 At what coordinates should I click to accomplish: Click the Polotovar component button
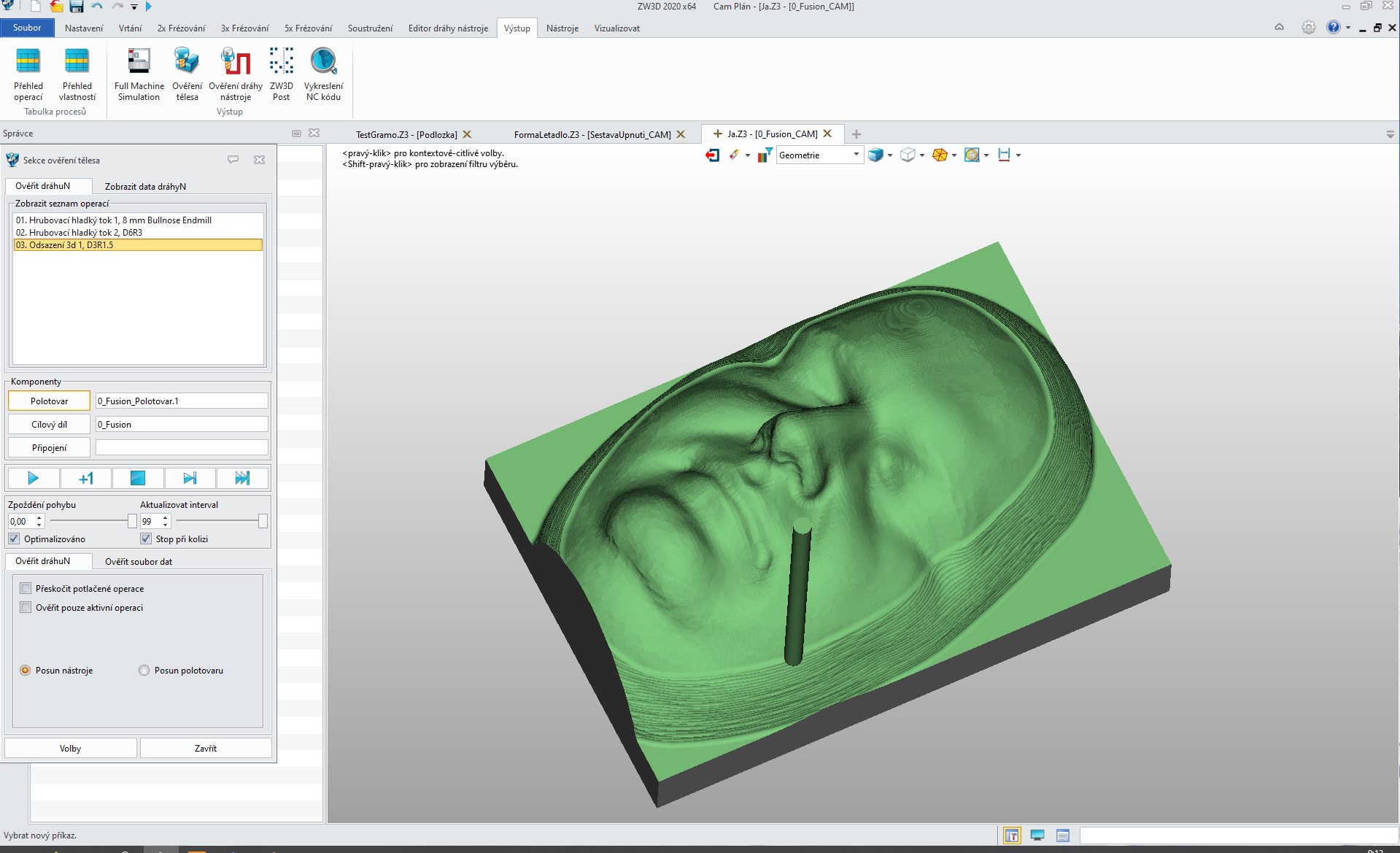coord(49,401)
